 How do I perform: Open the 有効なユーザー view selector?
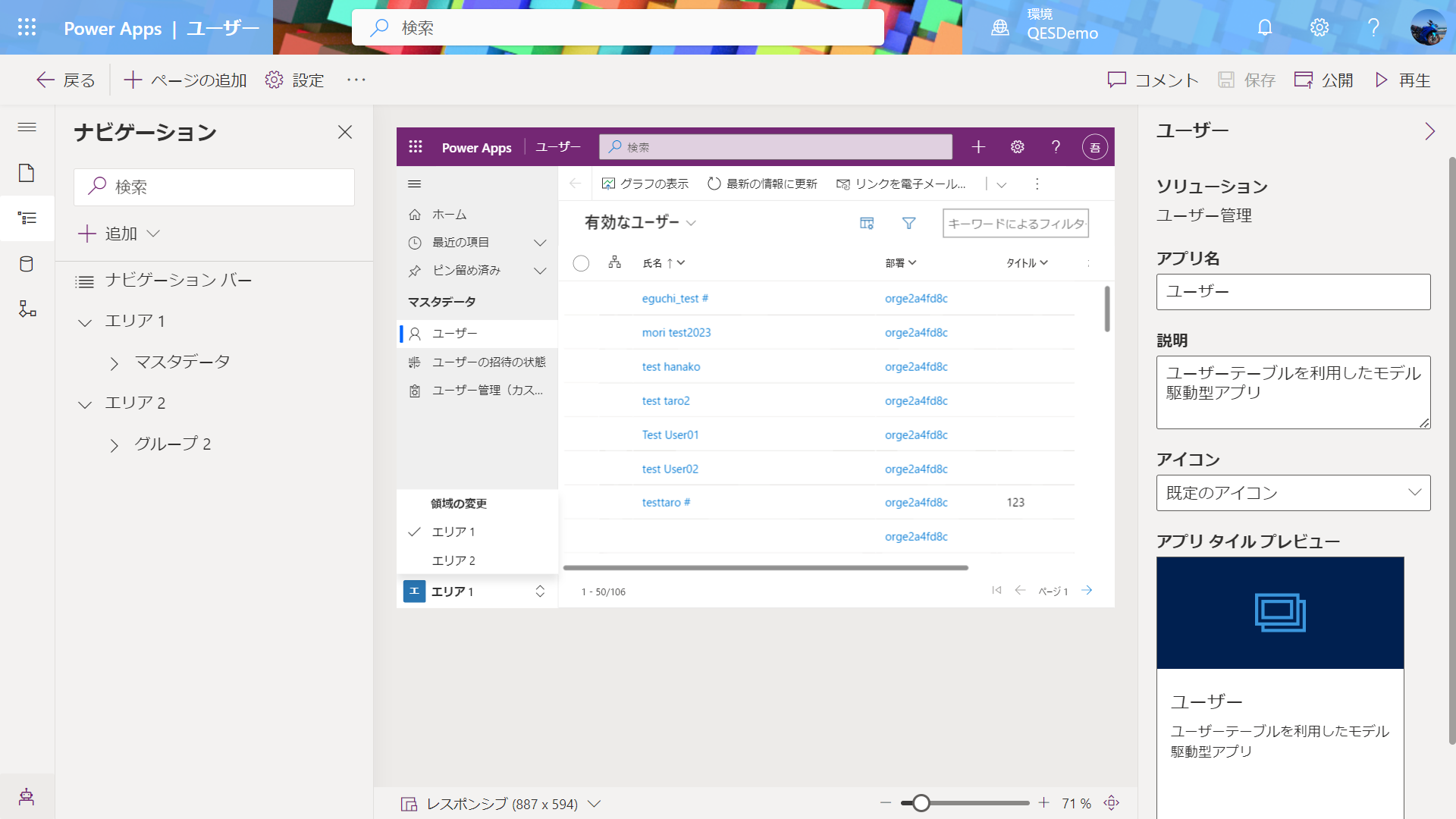click(x=640, y=222)
